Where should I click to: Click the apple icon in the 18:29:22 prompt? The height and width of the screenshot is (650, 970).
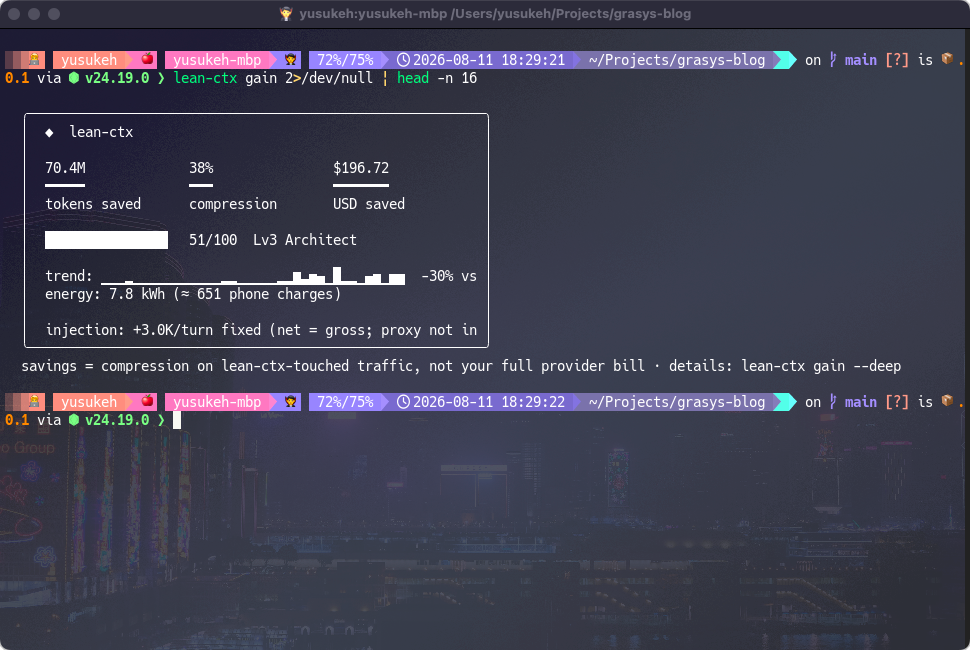pos(147,401)
